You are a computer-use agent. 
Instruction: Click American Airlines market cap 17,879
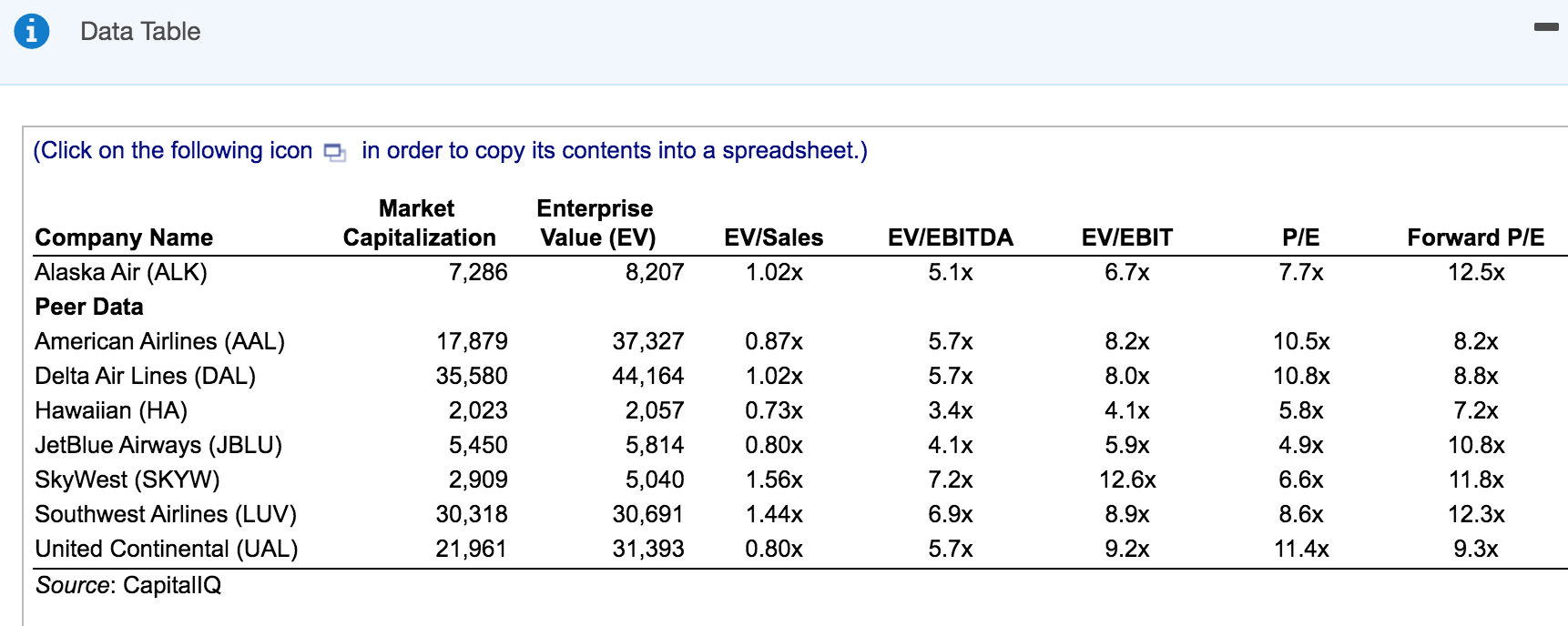tap(472, 341)
